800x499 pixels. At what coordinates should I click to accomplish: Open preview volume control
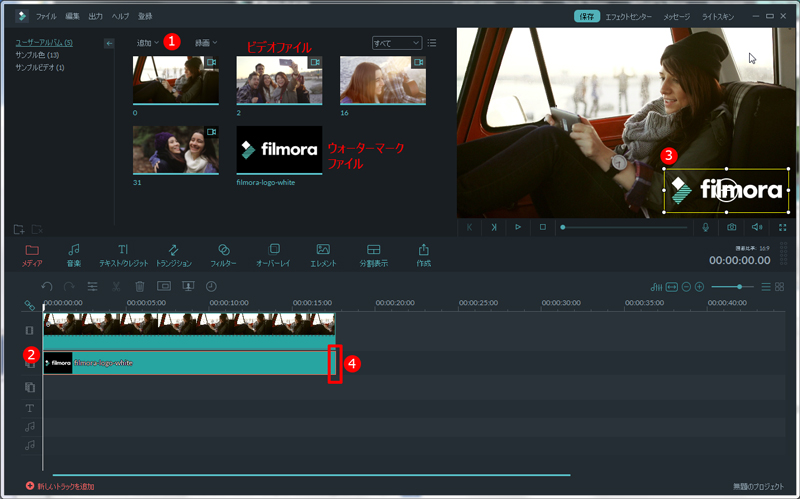click(757, 228)
